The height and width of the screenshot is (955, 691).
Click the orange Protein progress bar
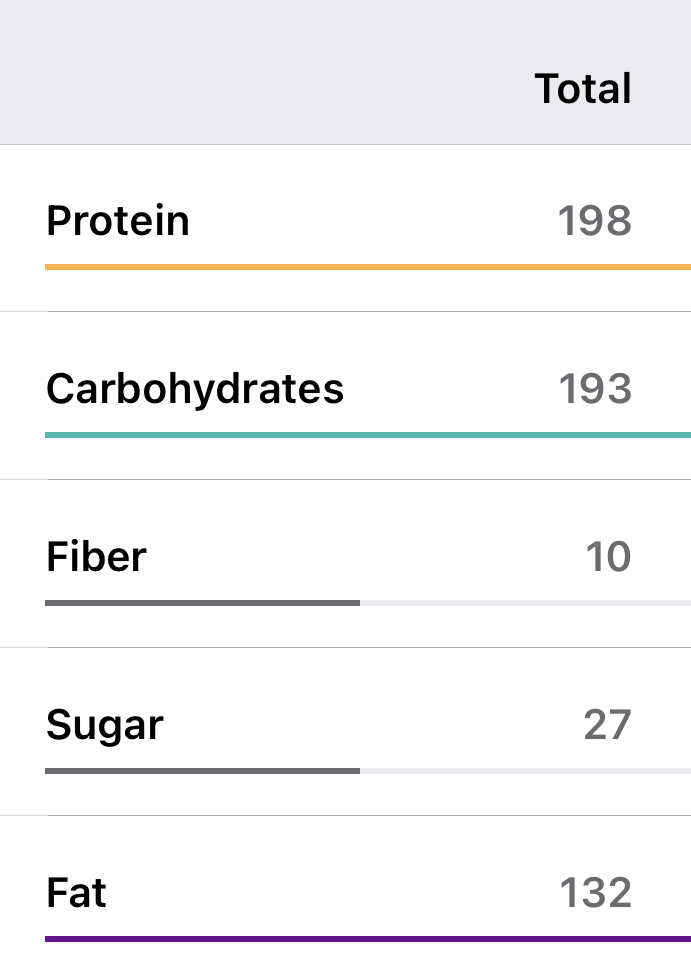[x=367, y=267]
